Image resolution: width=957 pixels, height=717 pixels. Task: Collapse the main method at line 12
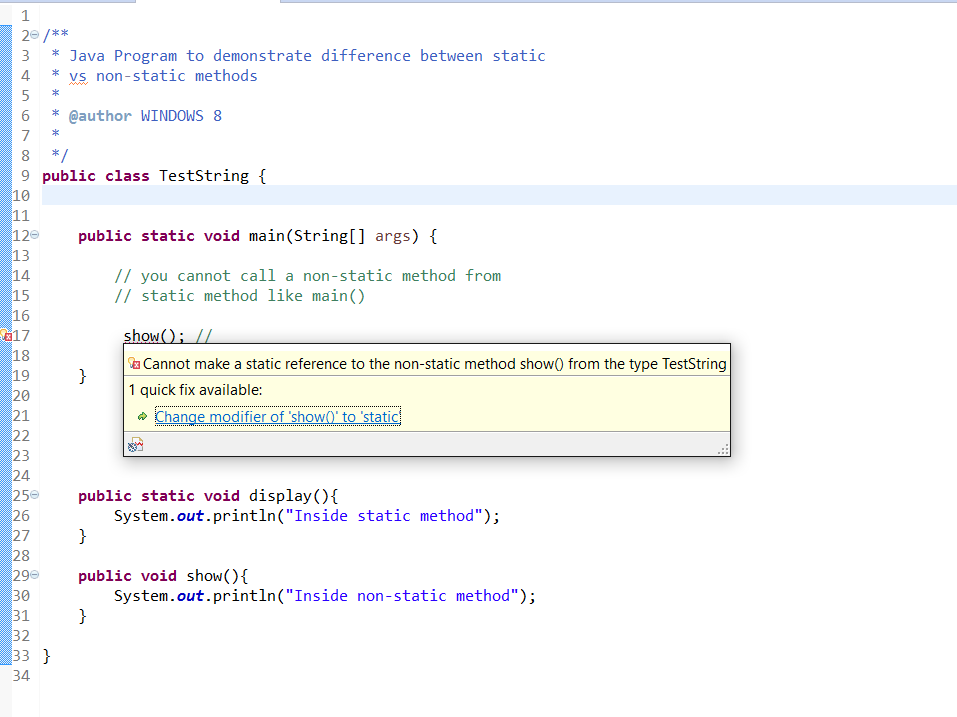point(33,235)
